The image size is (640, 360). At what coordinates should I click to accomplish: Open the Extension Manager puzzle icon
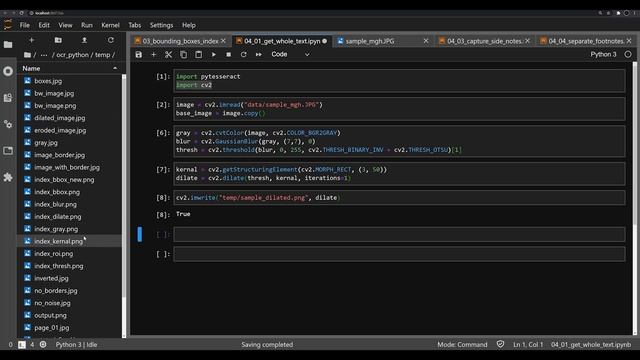[x=8, y=177]
